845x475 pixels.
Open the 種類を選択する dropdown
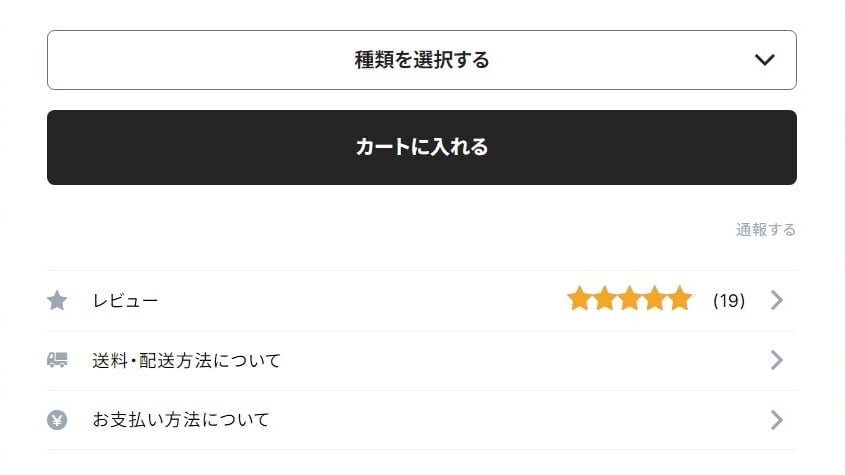tap(421, 60)
